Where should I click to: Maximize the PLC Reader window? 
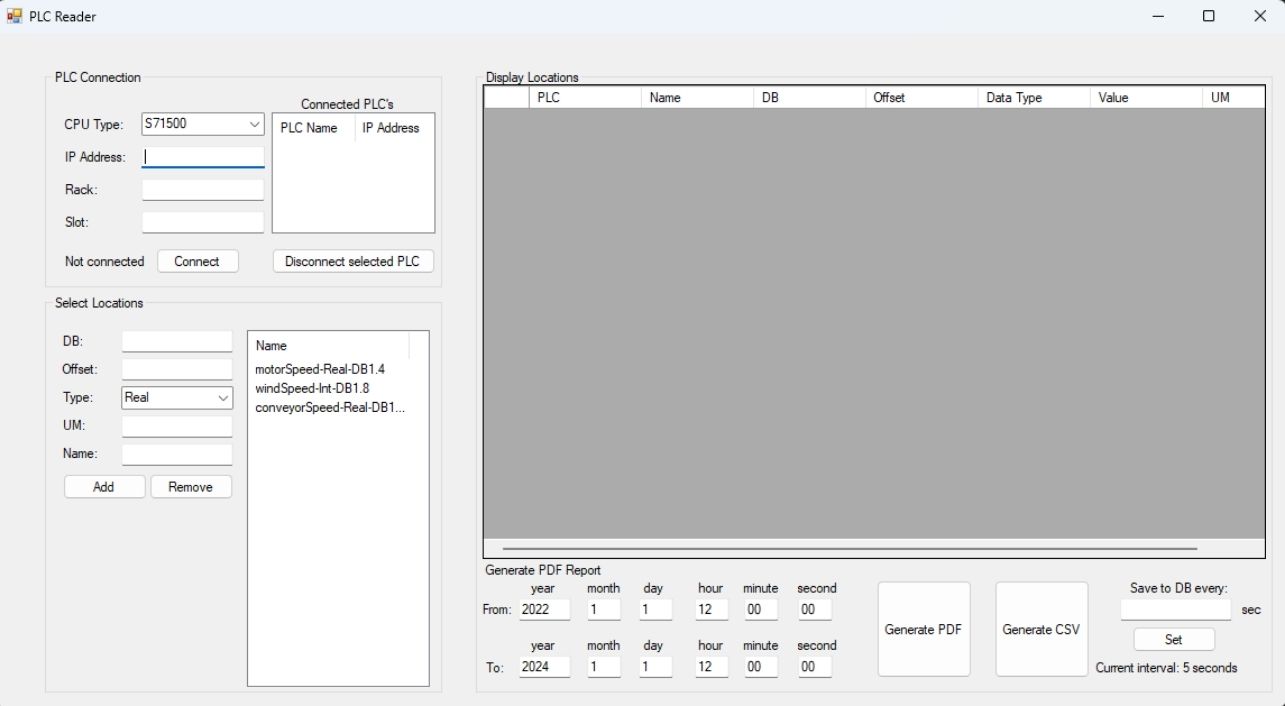point(1209,16)
